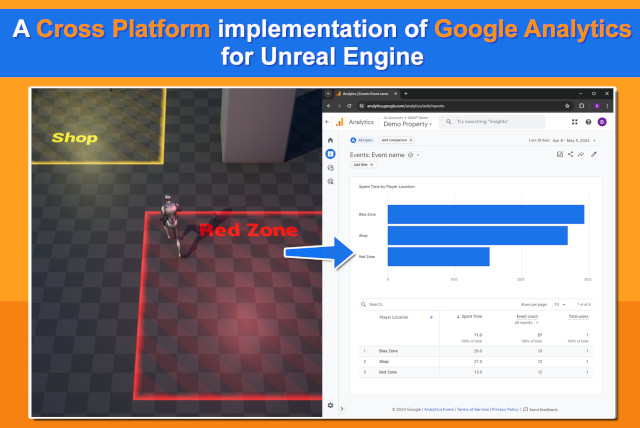Open the Advertising icon in sidebar
The width and height of the screenshot is (640, 428).
point(330,181)
